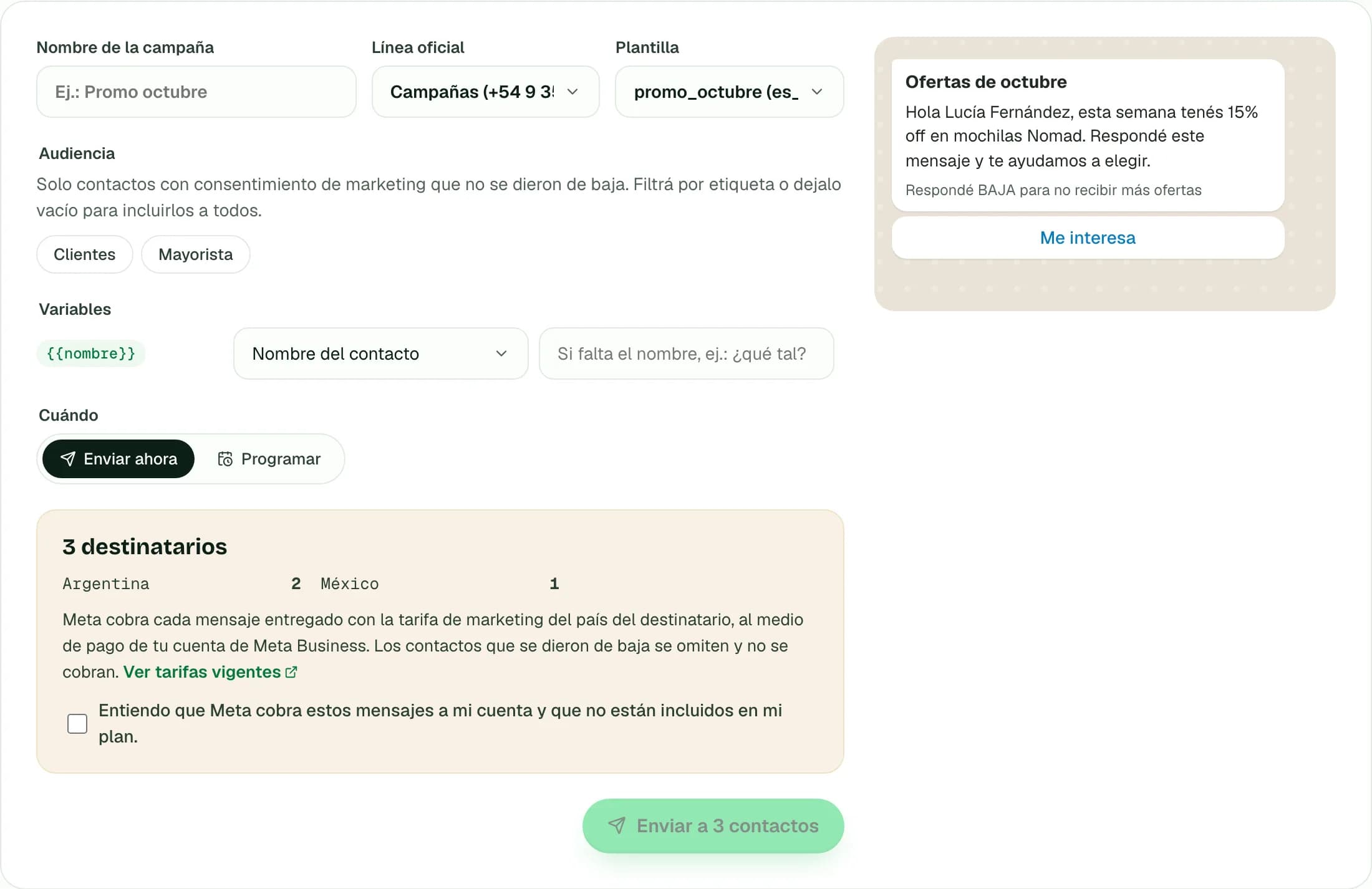1372x889 pixels.
Task: Click the Respondé BAJA footer text
Action: coord(1053,190)
